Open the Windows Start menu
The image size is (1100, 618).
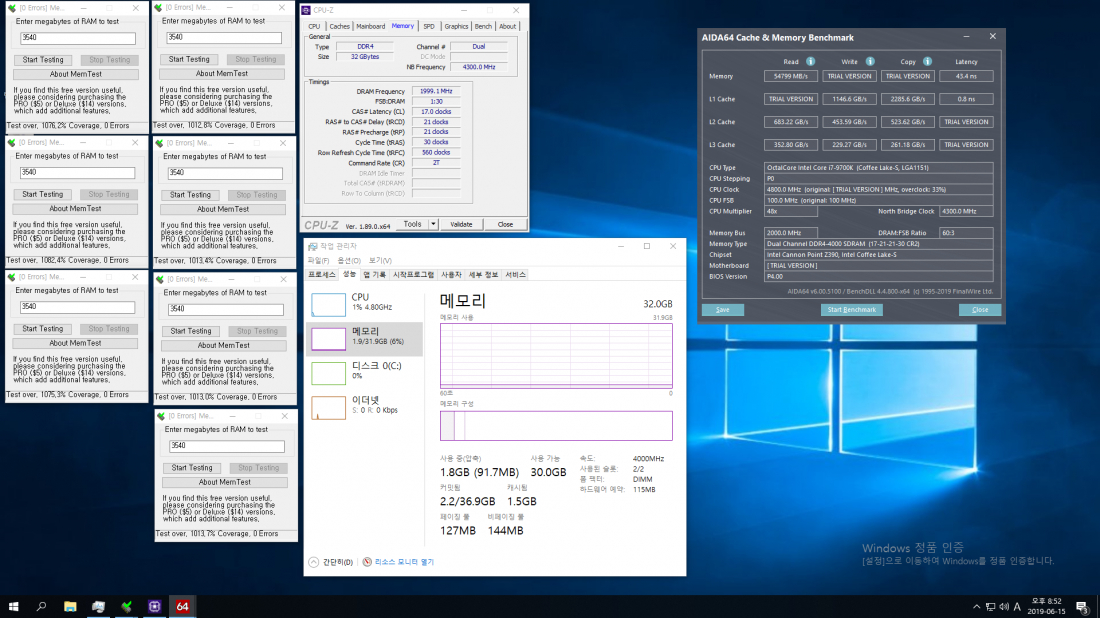click(x=13, y=606)
